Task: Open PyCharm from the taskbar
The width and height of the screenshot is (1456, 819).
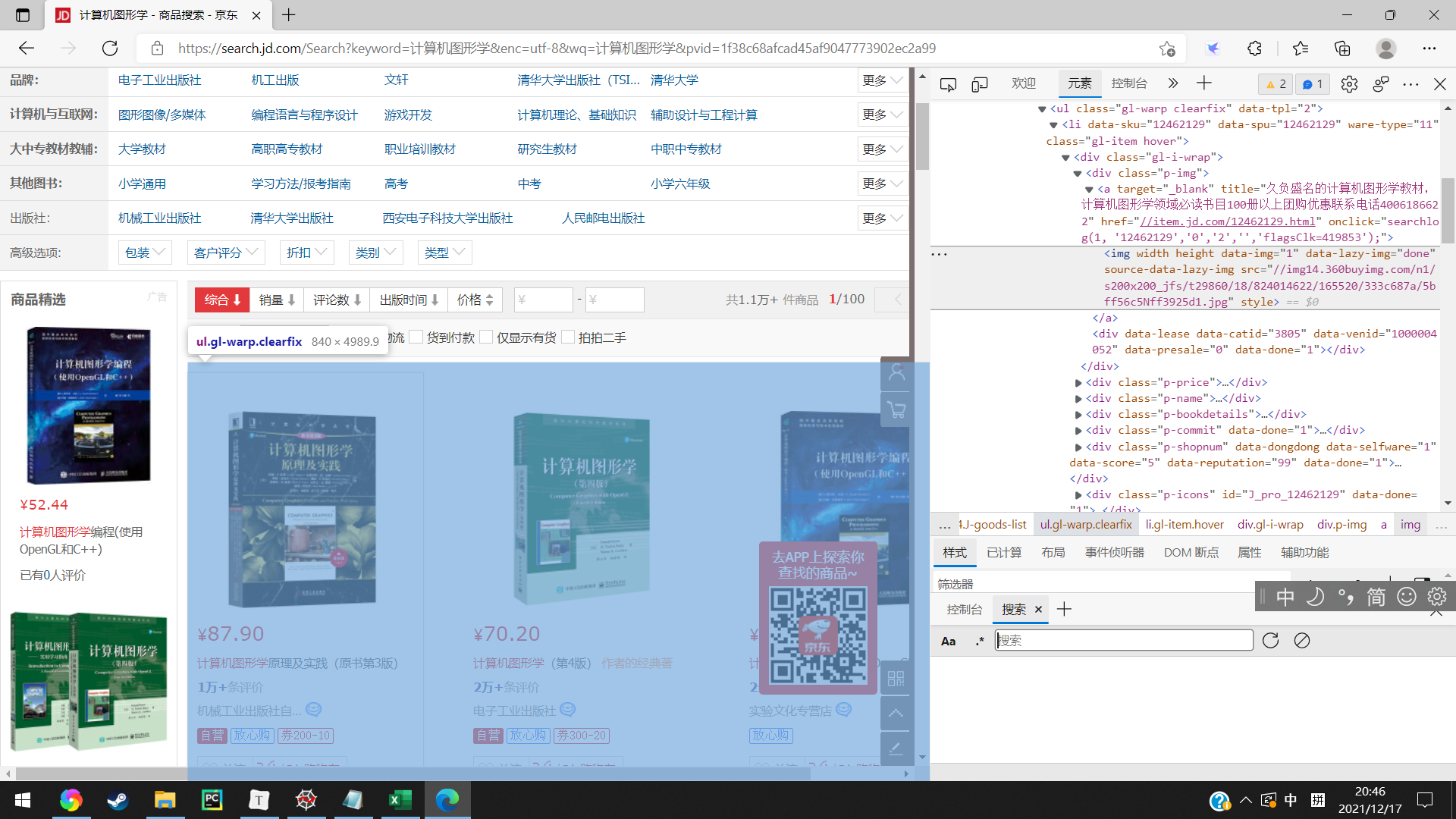Action: pos(212,800)
